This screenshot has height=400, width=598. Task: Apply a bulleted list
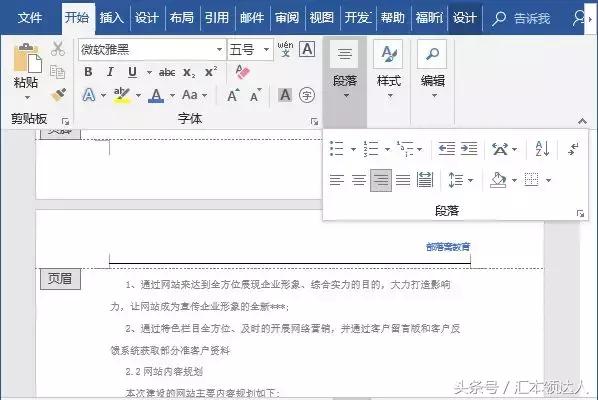click(337, 149)
